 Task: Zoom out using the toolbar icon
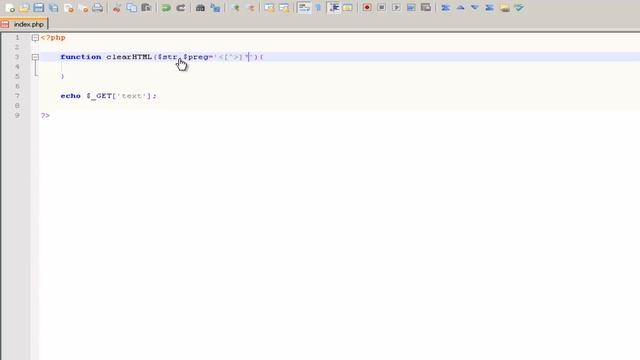pos(251,8)
